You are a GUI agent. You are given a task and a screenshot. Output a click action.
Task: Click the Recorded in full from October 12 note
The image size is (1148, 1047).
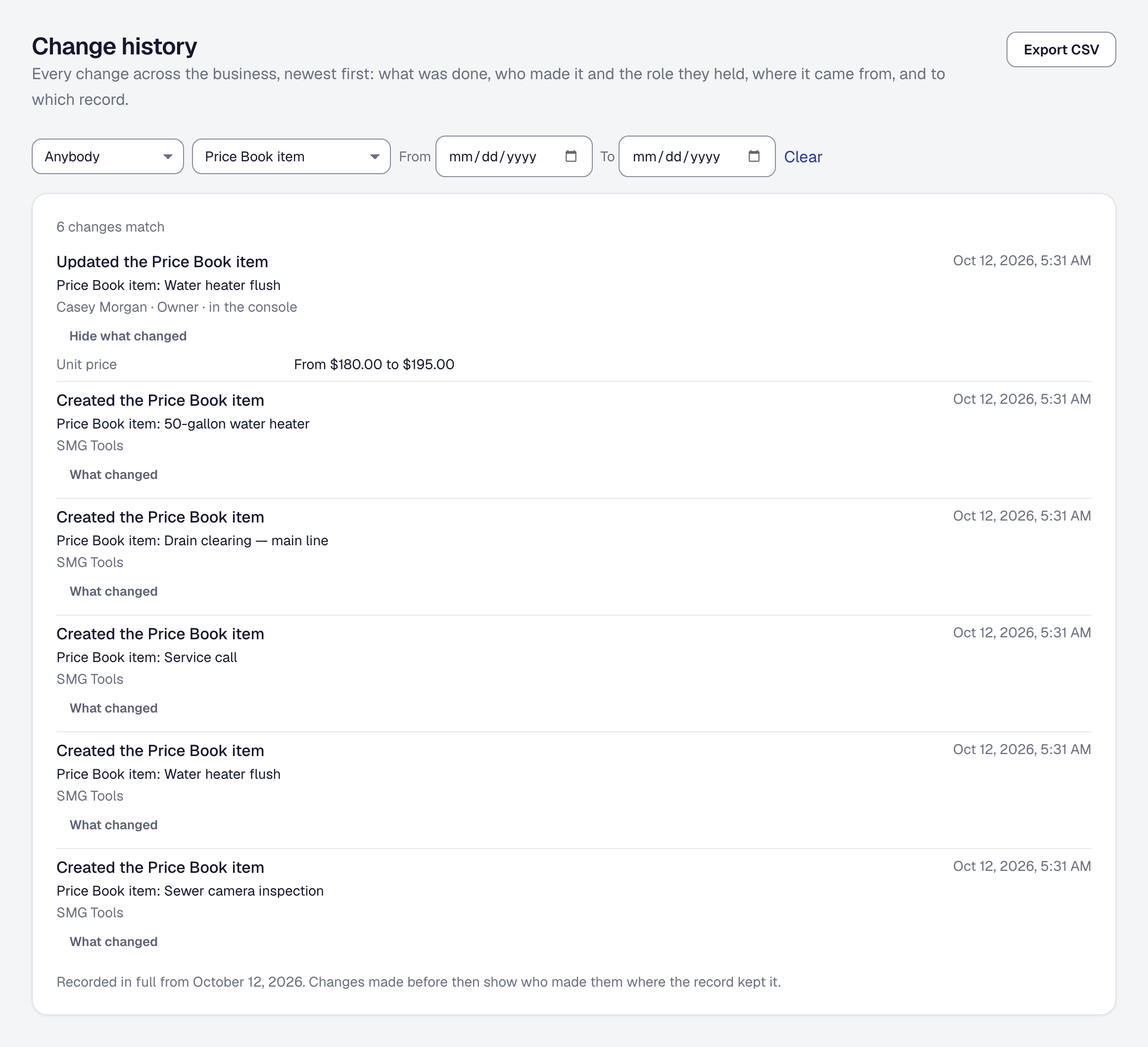(x=419, y=982)
